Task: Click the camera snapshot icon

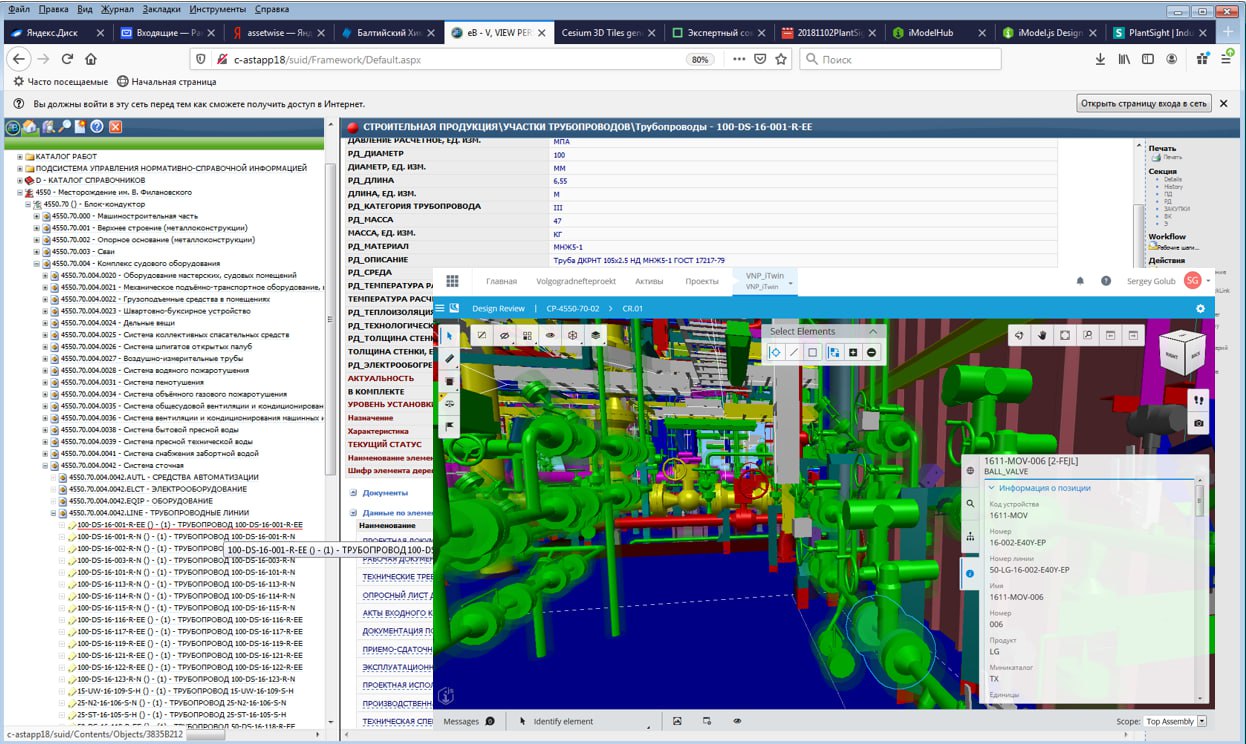Action: click(x=1198, y=424)
